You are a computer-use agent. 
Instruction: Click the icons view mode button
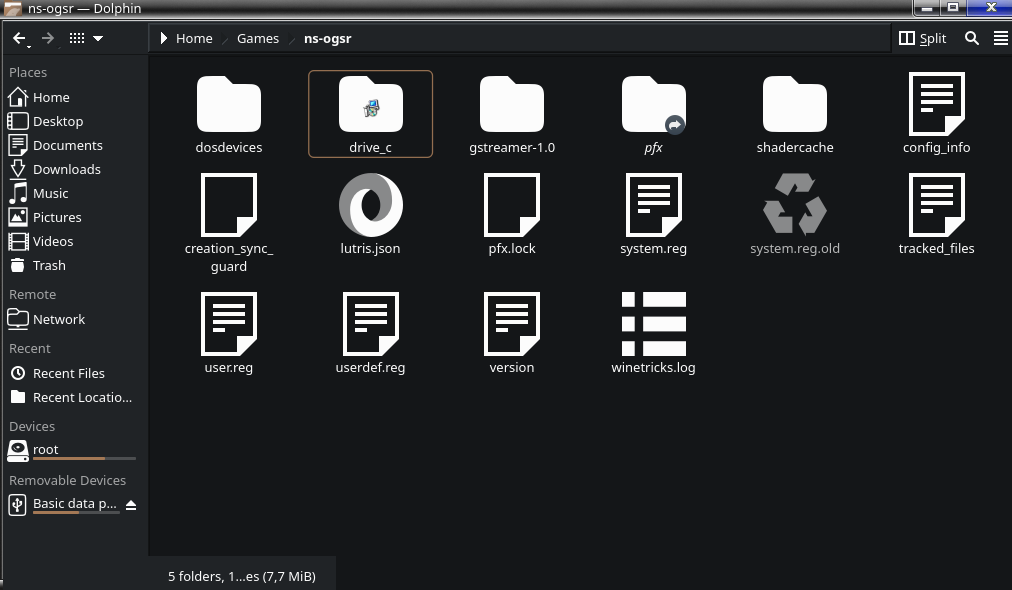pos(77,38)
